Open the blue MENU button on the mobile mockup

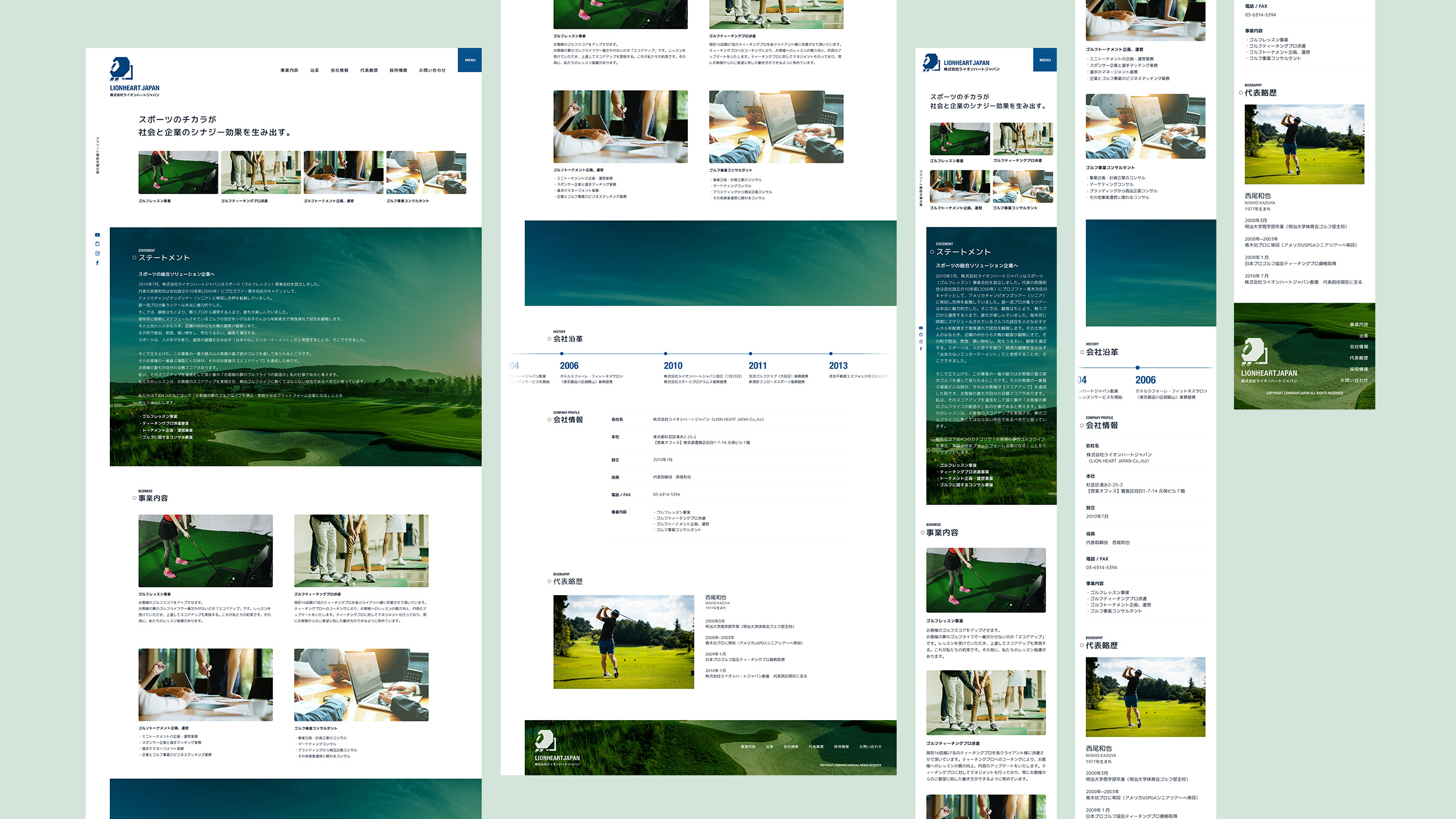tap(1045, 60)
